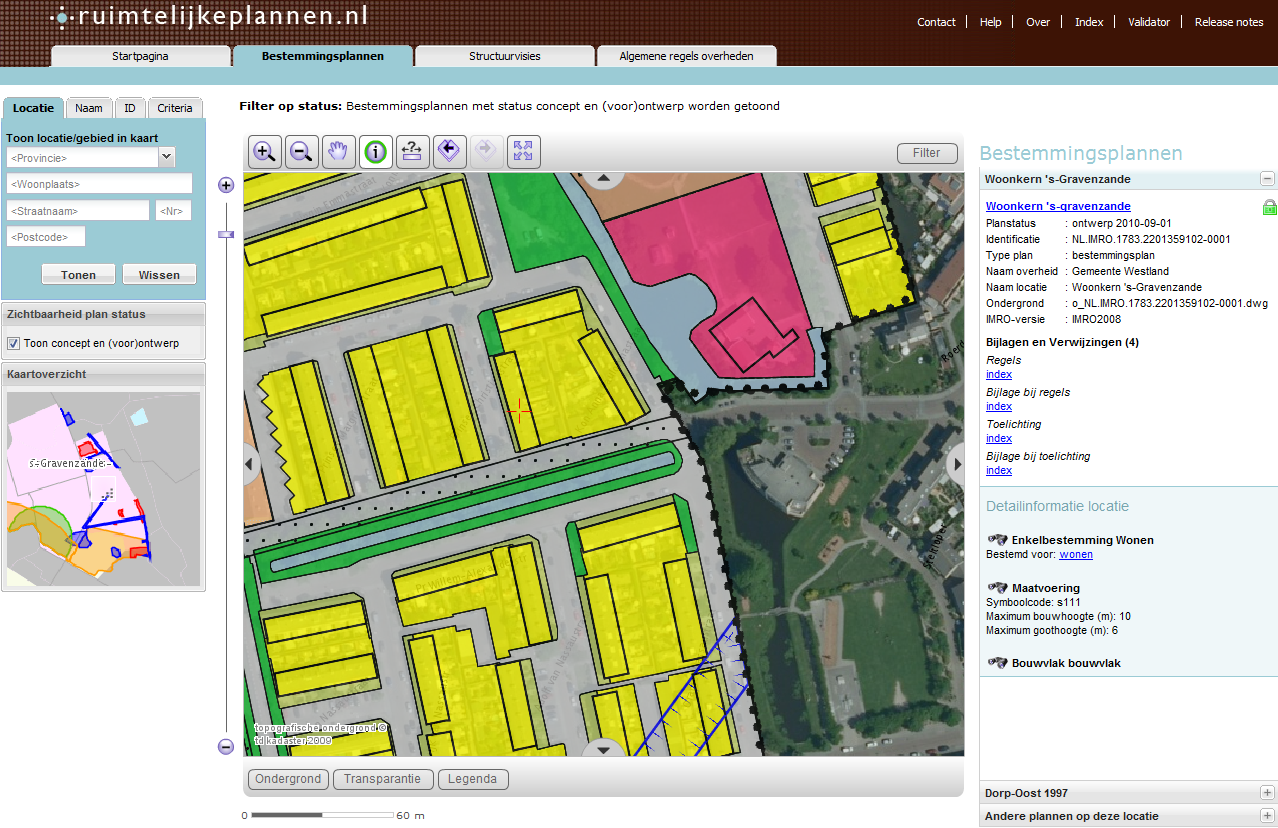
Task: Activate the pan hand tool
Action: [x=339, y=152]
